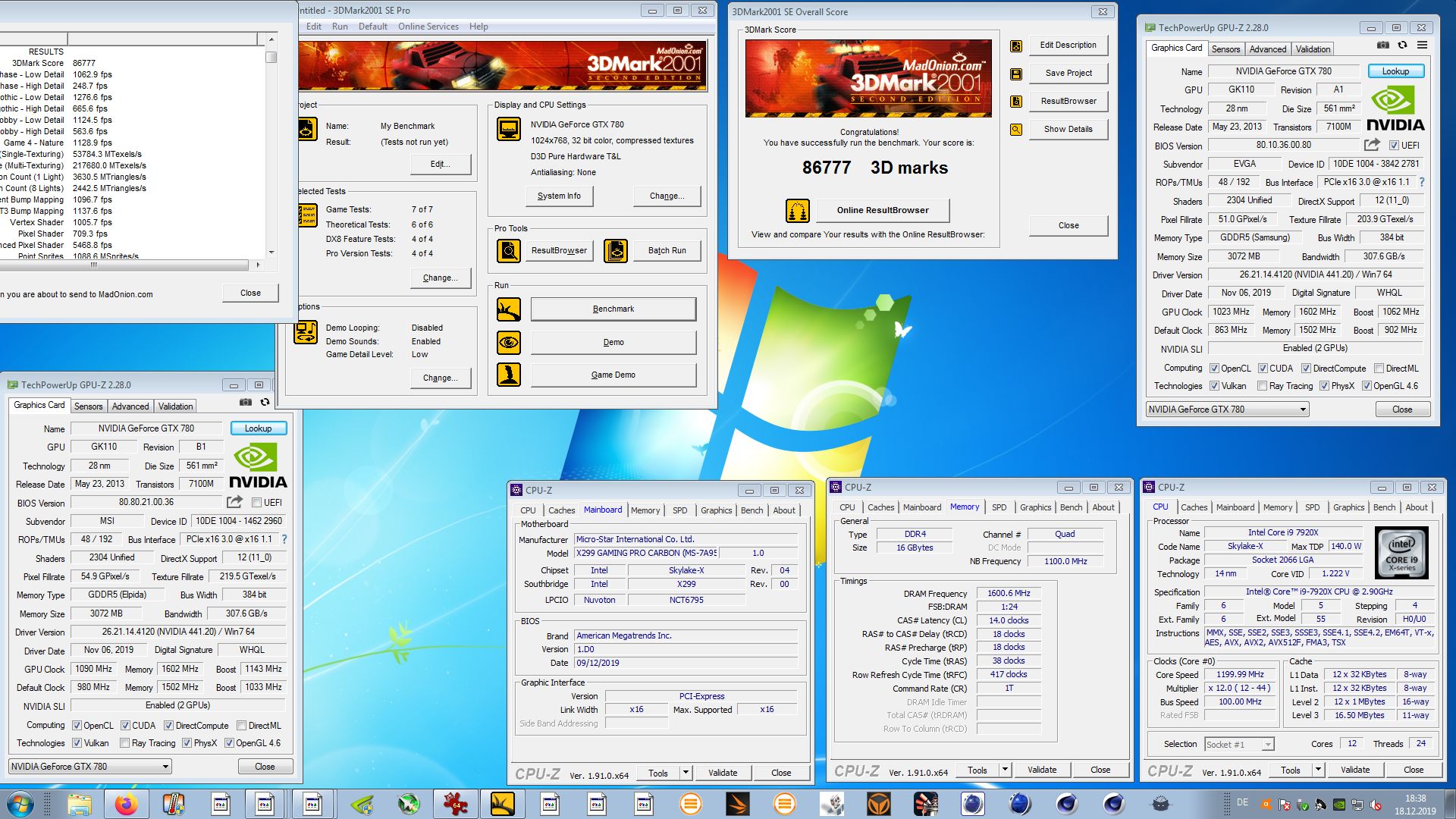
Task: Open the Windows Start menu orb
Action: [20, 804]
